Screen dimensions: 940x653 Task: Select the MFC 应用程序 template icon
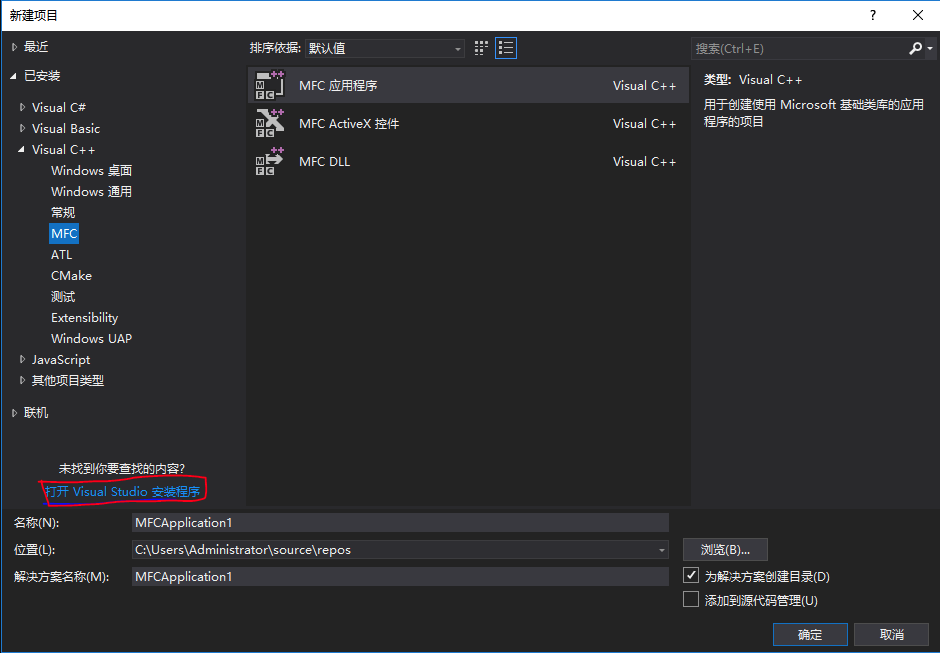coord(270,85)
